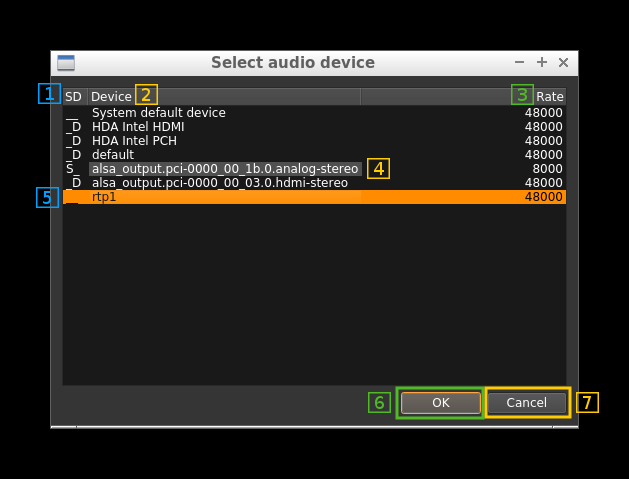
Task: Select the HDA Intel HDMI device
Action: point(138,127)
